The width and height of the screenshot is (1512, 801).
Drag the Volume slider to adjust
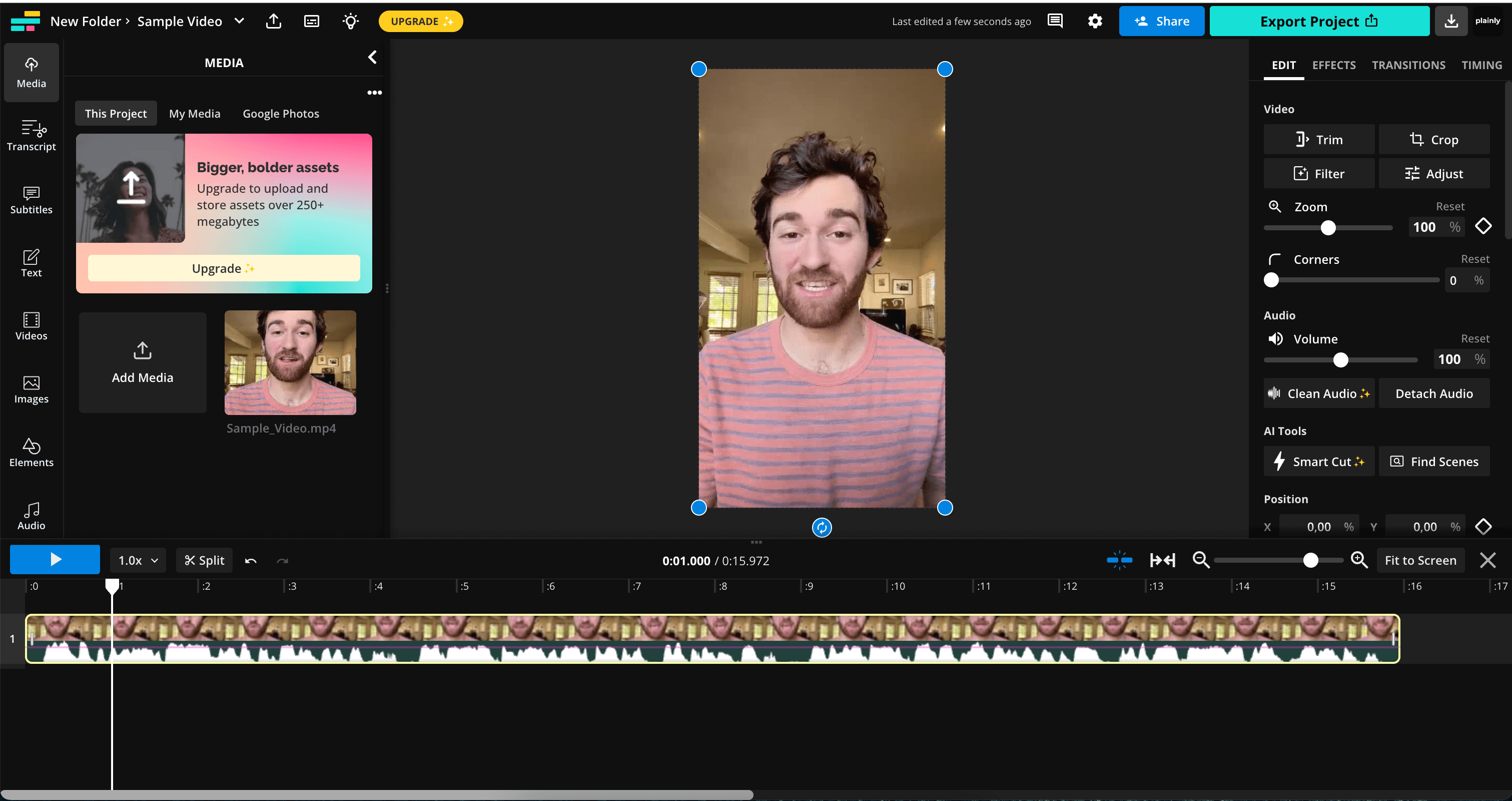[x=1341, y=359]
